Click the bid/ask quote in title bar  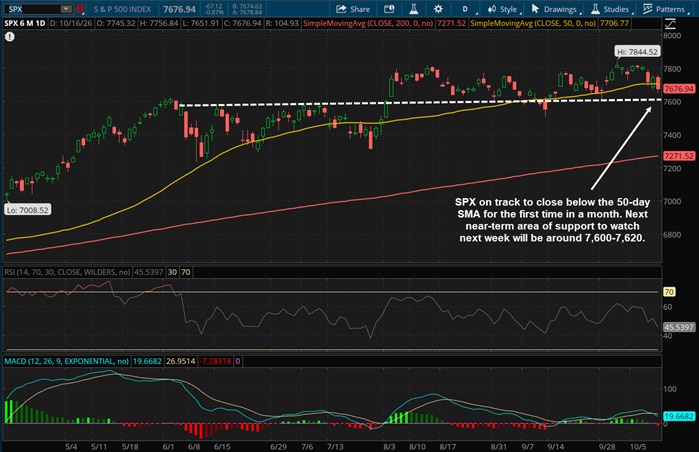coord(247,9)
